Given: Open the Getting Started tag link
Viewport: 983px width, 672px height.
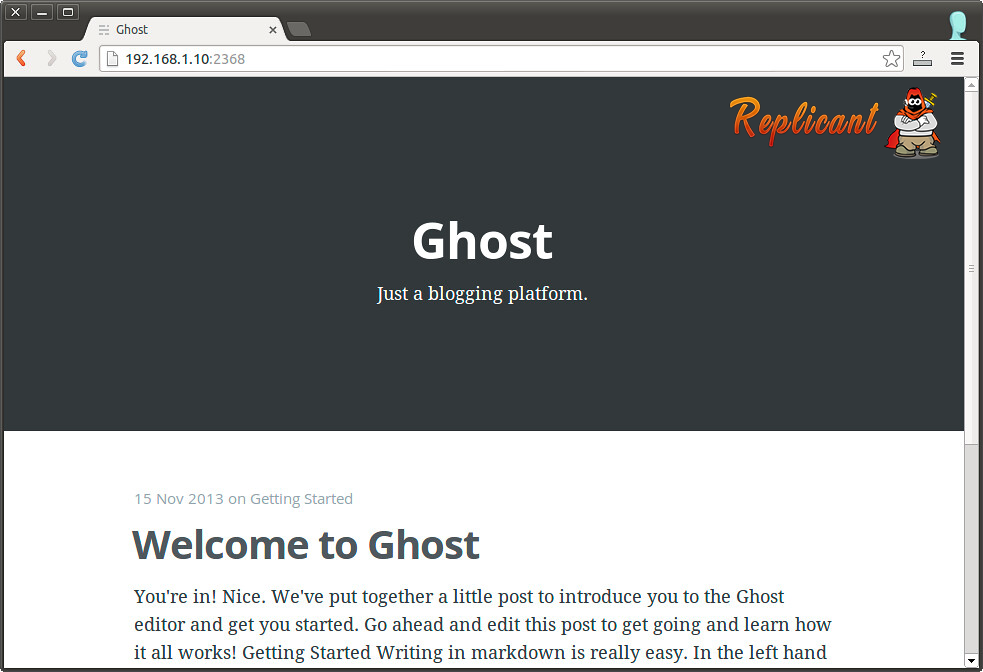Looking at the screenshot, I should (301, 499).
